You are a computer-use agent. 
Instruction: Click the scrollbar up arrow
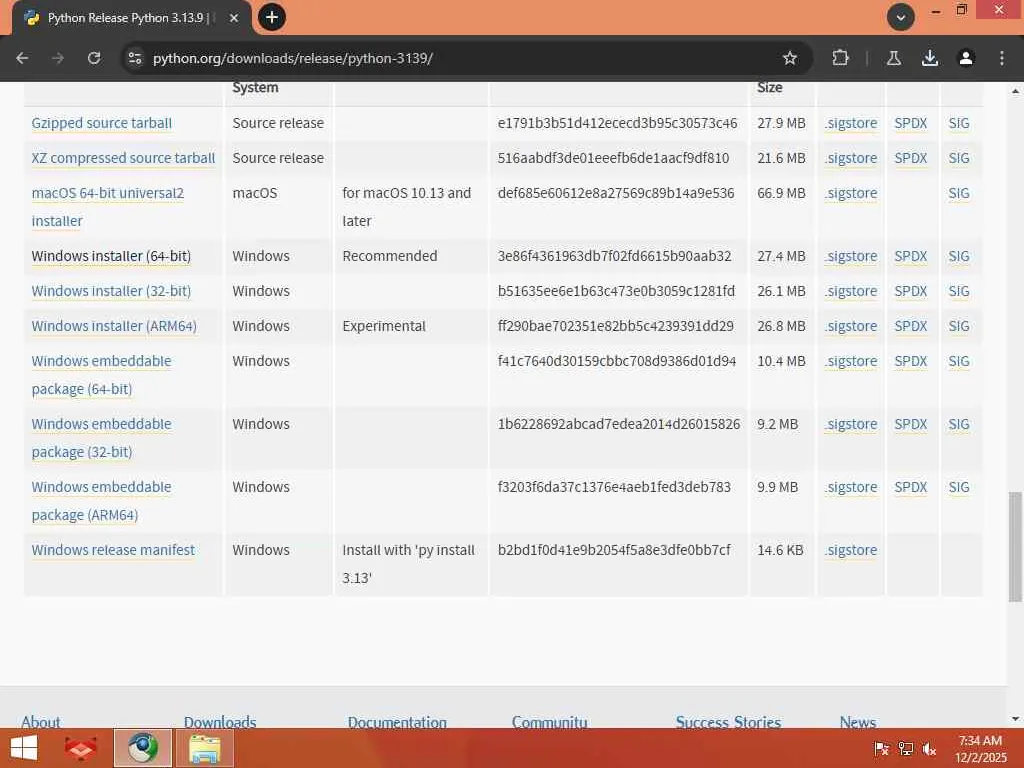pos(1016,91)
